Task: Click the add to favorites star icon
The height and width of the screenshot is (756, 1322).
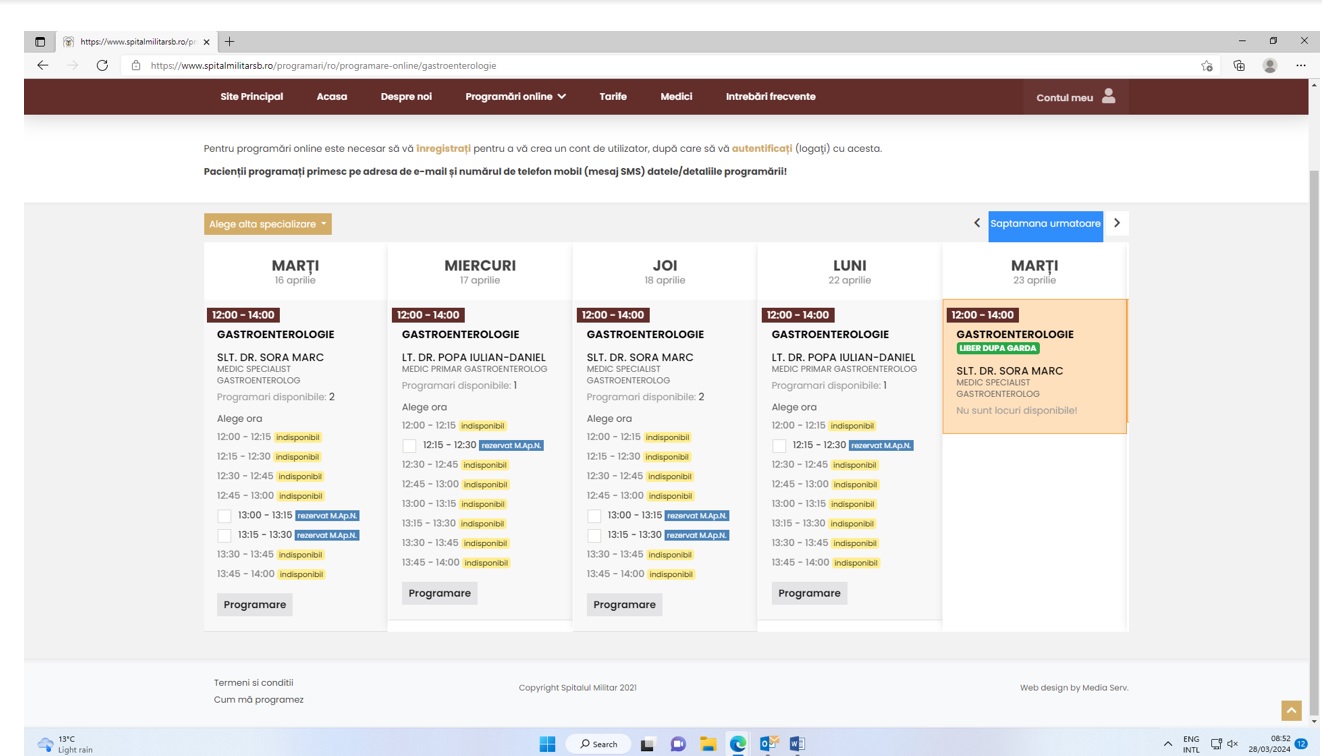Action: pos(1207,66)
